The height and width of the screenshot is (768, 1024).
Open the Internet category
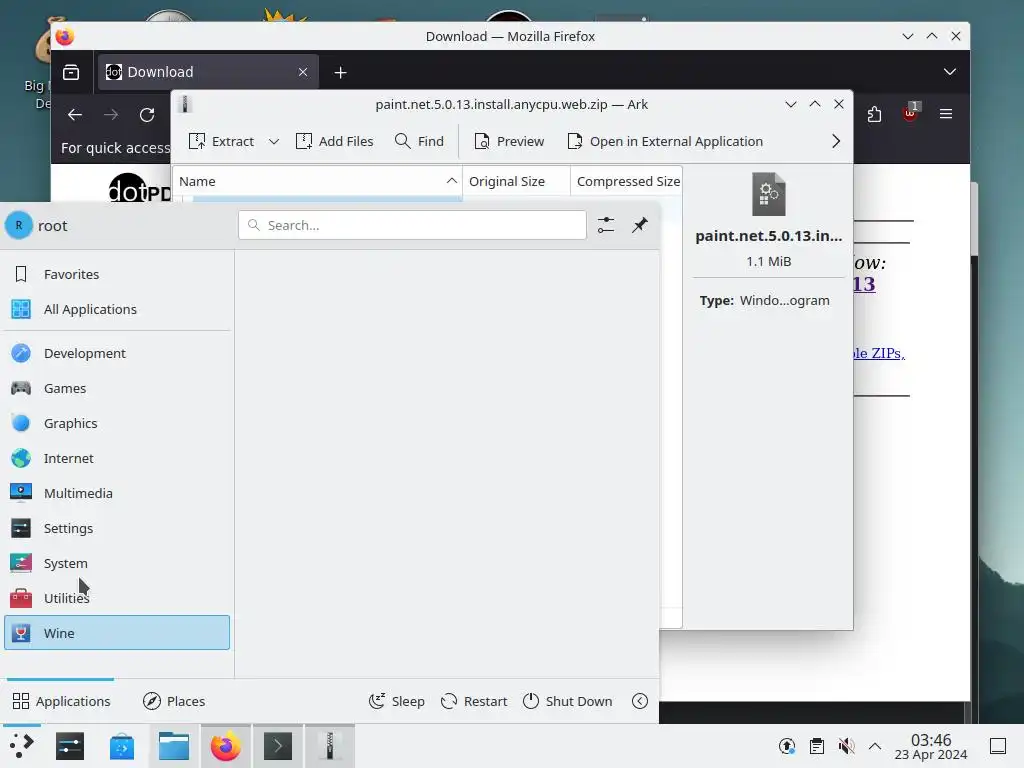(117, 458)
